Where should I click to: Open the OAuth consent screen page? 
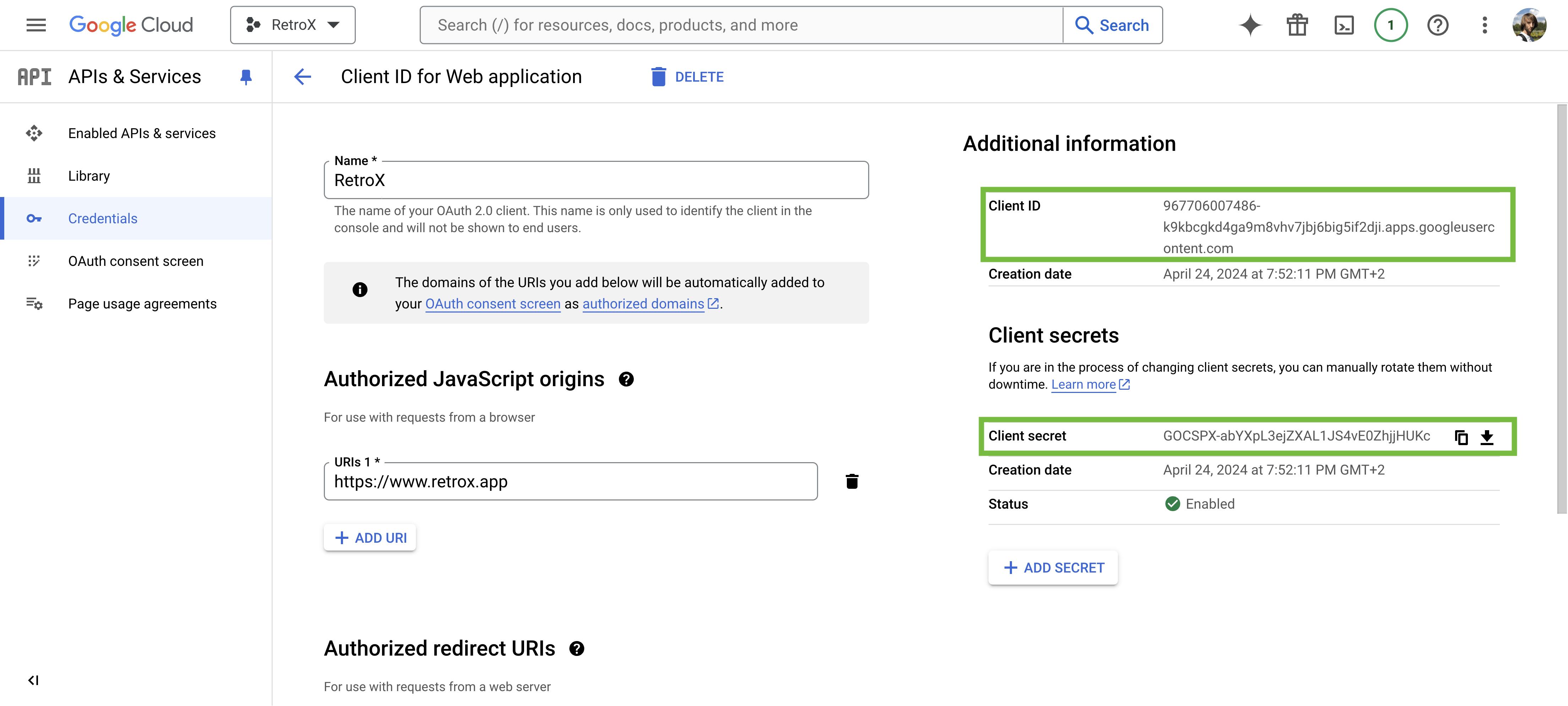coord(136,261)
